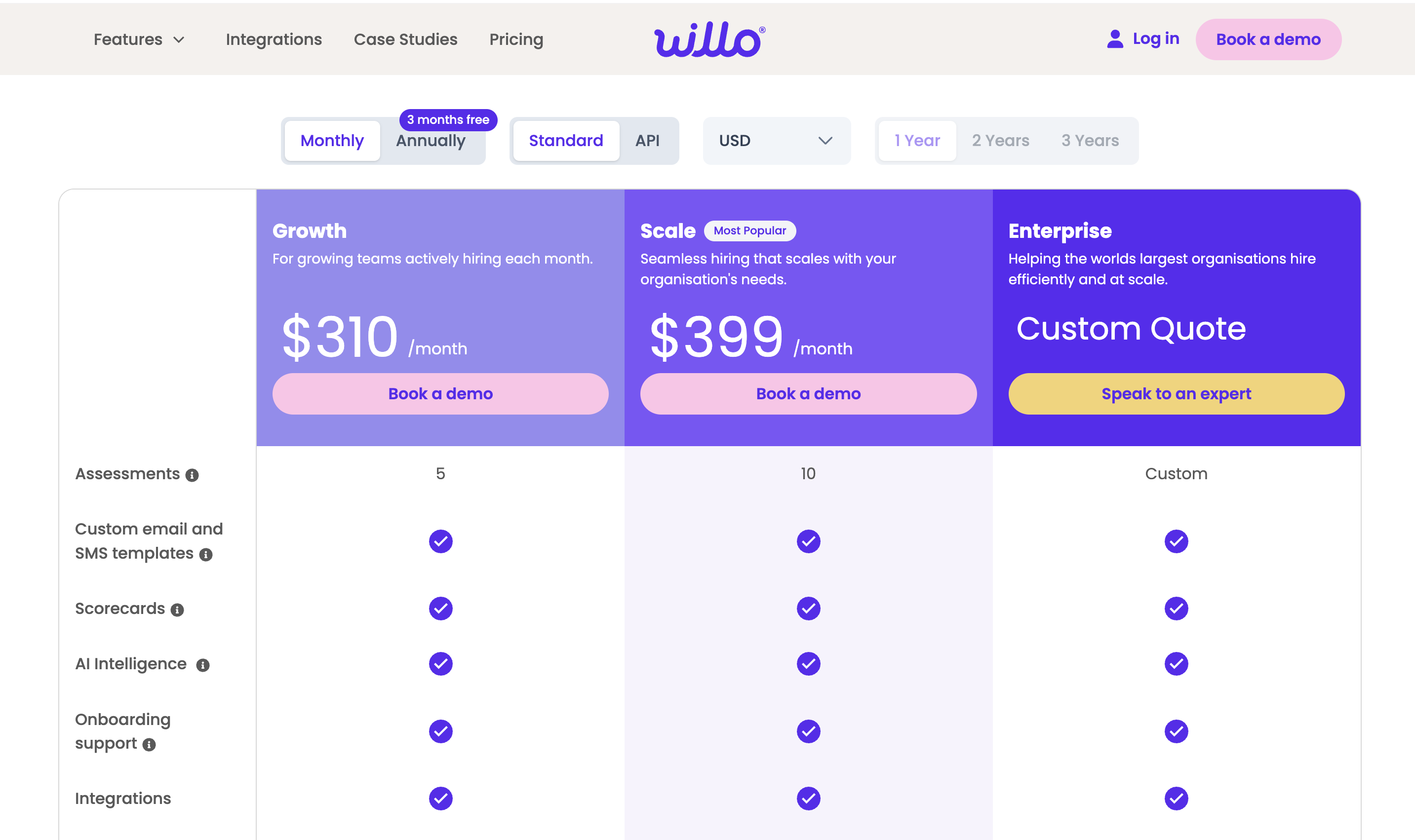1415x840 pixels.
Task: Click info icon next to SMS templates
Action: click(x=206, y=555)
